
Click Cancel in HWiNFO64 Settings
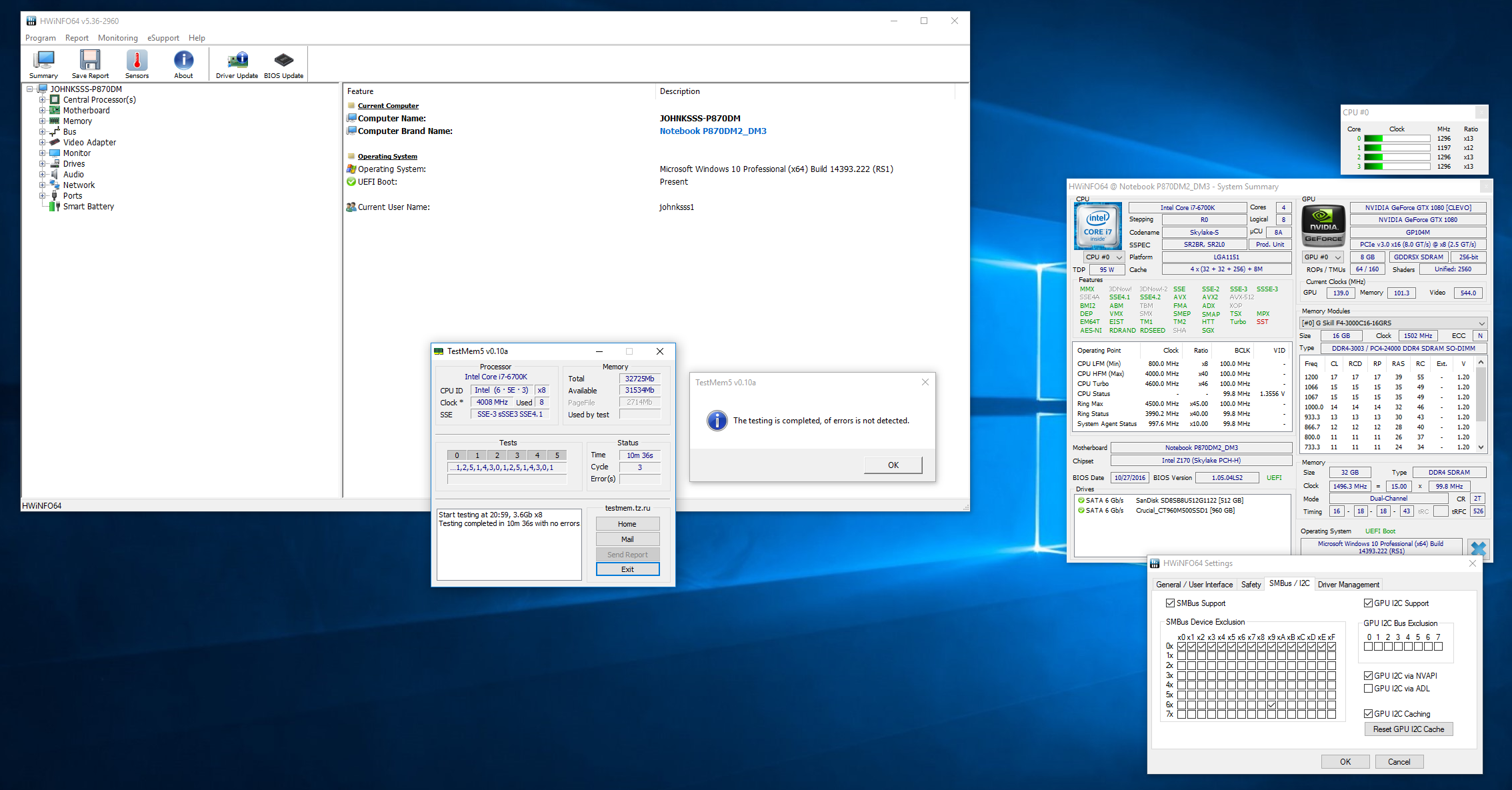(1399, 761)
